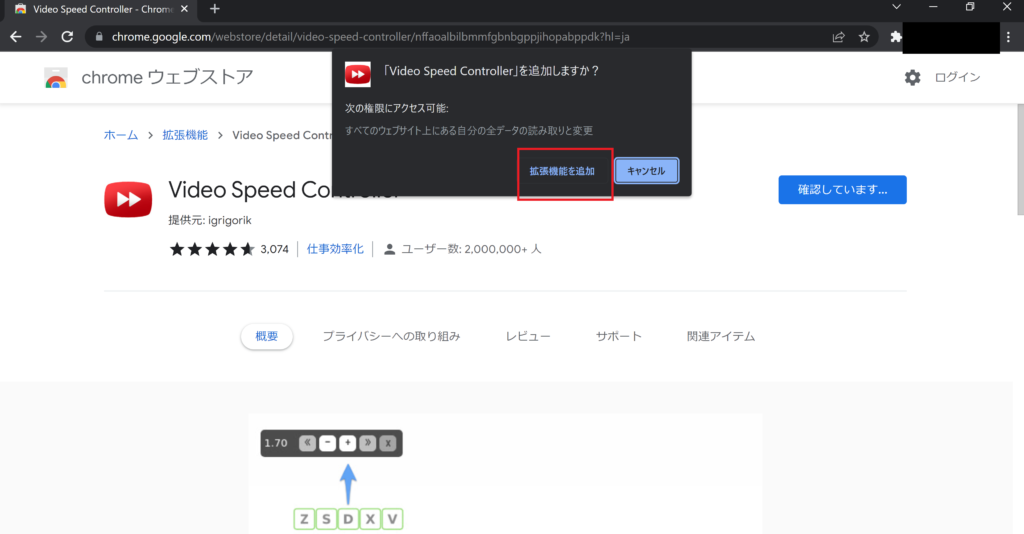Click the browser forward arrow

[x=41, y=37]
